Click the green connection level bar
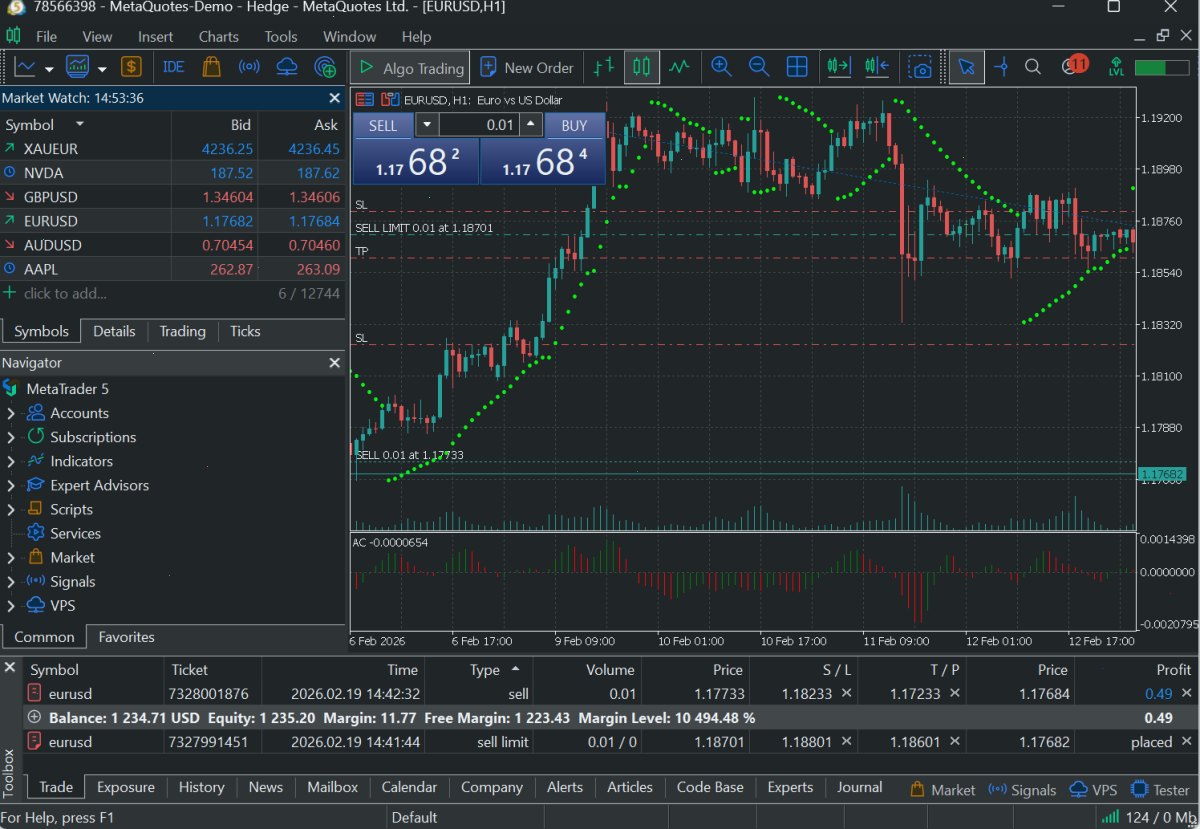The width and height of the screenshot is (1200, 829). 1162,67
